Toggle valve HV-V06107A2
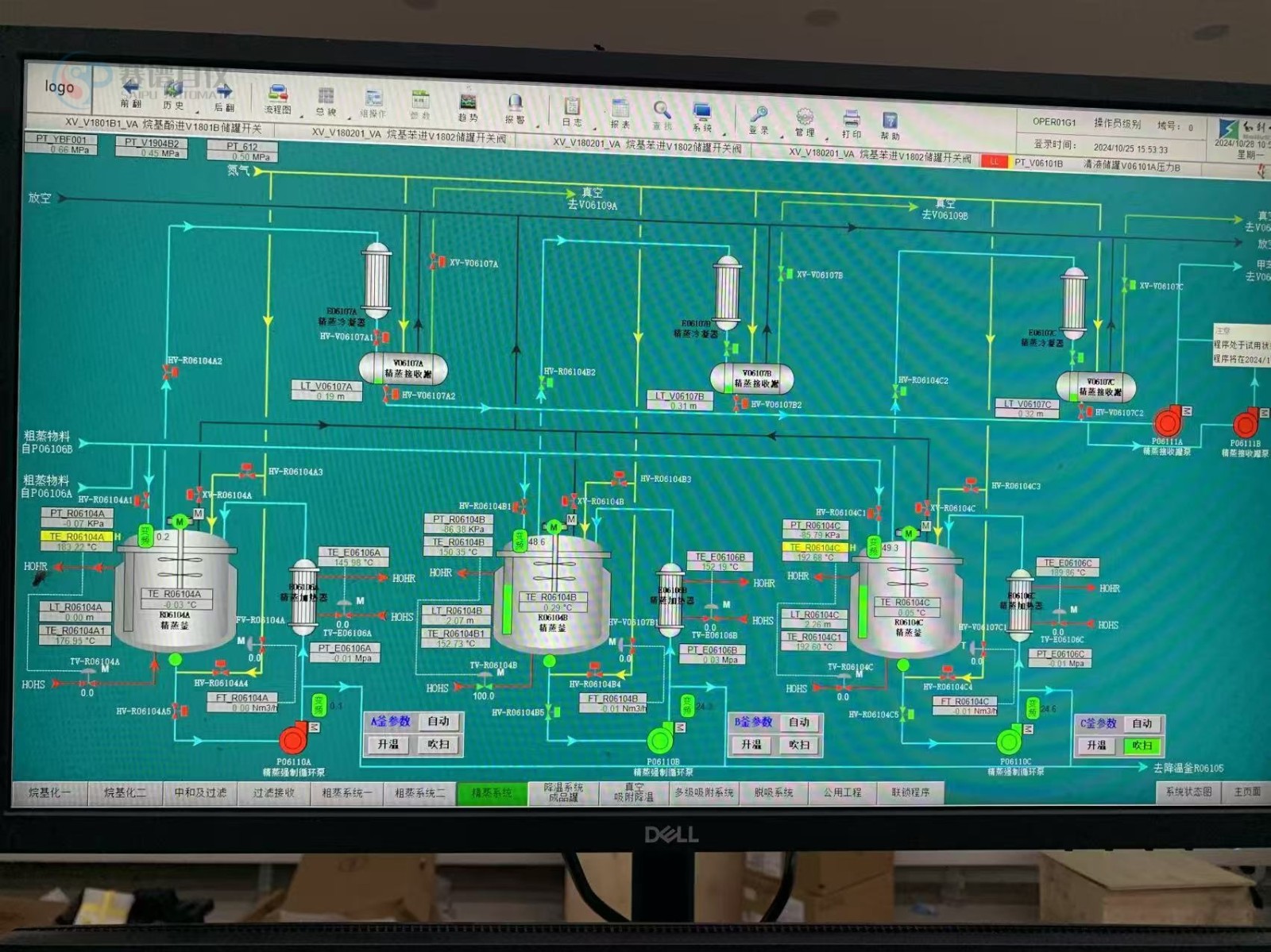 click(390, 395)
